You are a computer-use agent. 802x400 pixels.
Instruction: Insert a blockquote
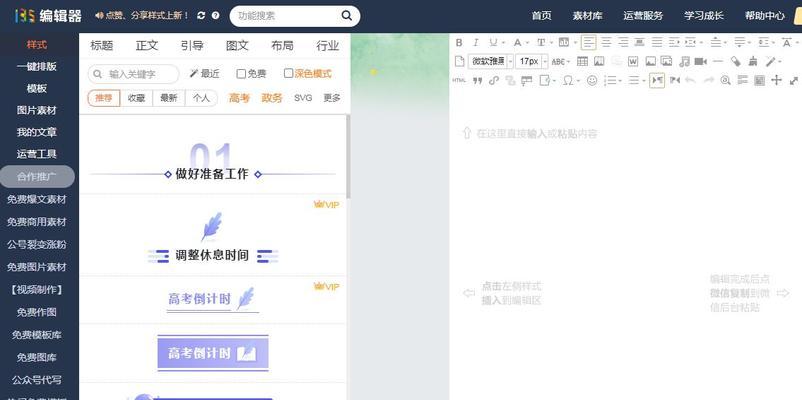pos(478,80)
